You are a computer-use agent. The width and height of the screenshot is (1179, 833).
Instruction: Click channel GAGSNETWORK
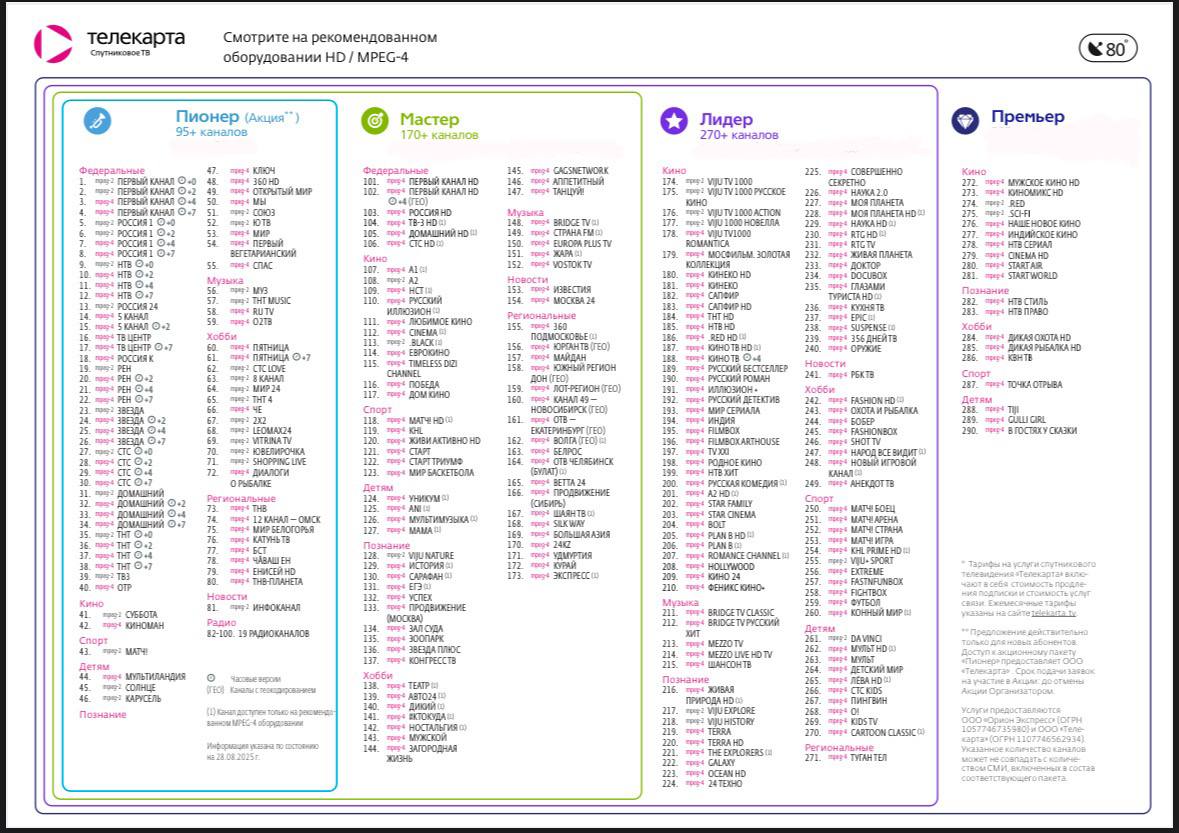pyautogui.click(x=580, y=171)
